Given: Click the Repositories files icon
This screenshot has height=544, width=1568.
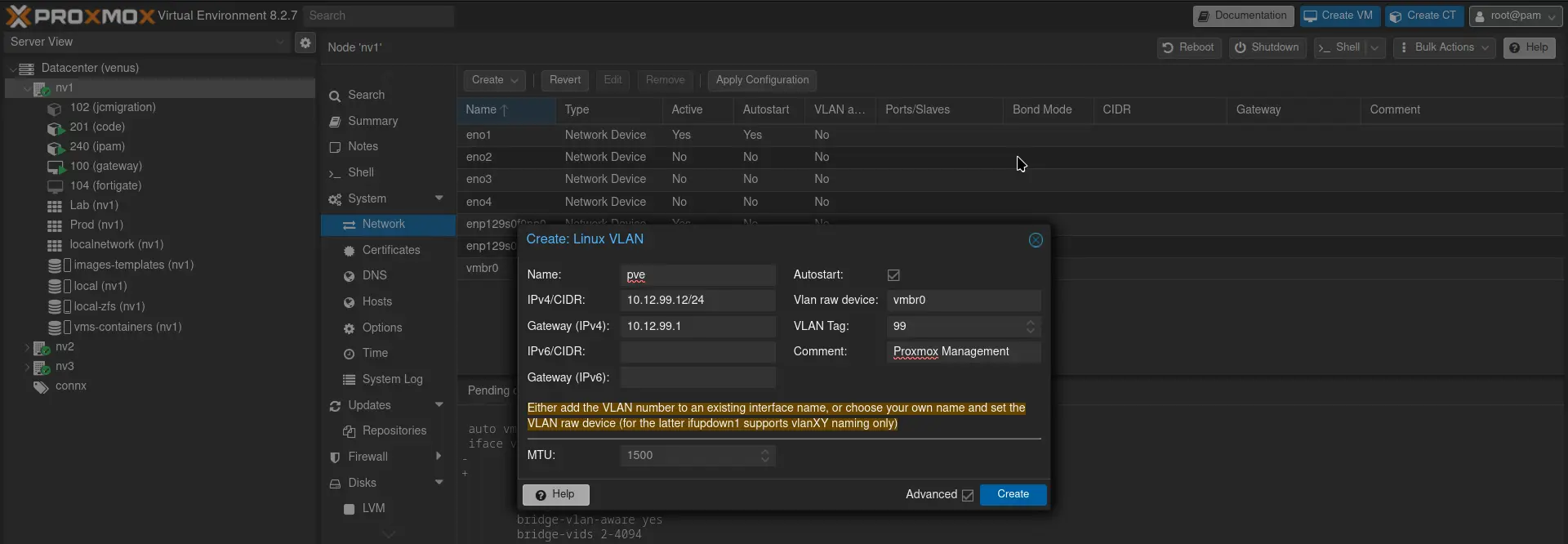Looking at the screenshot, I should [350, 431].
